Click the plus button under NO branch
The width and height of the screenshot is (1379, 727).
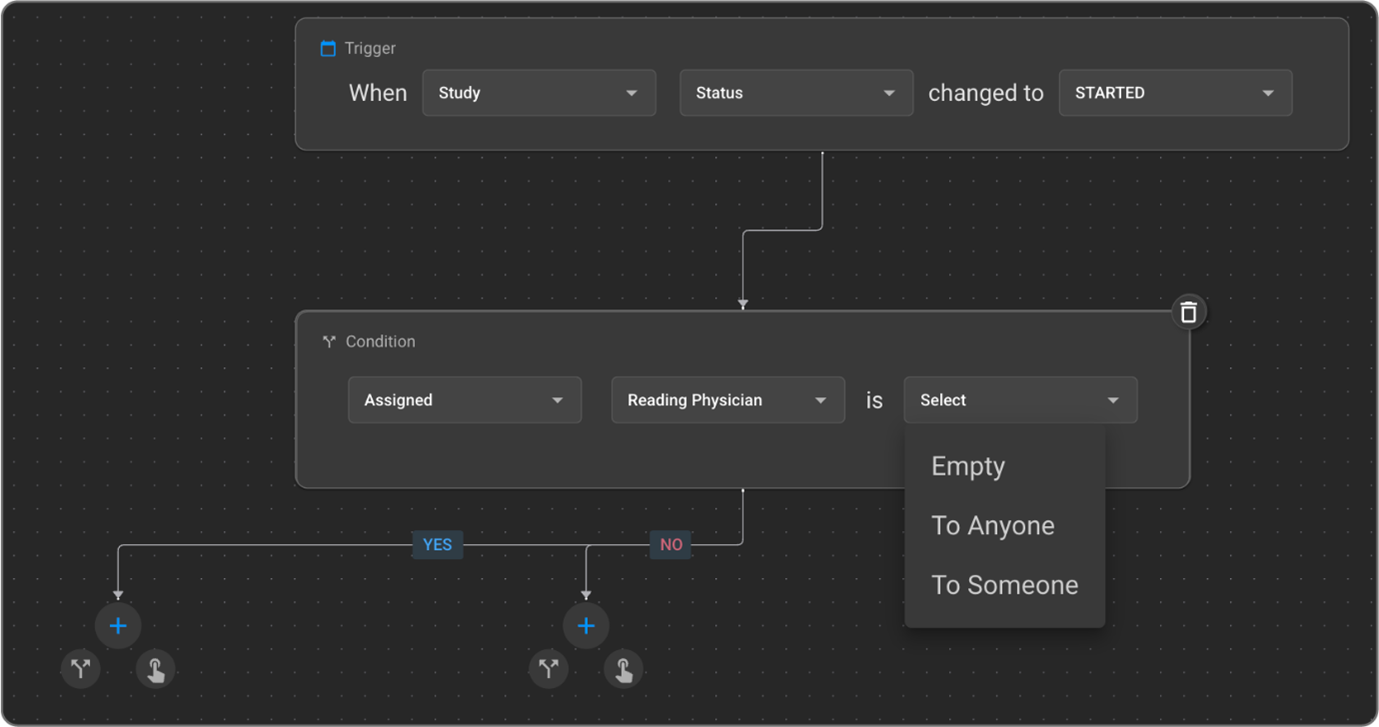coord(586,626)
